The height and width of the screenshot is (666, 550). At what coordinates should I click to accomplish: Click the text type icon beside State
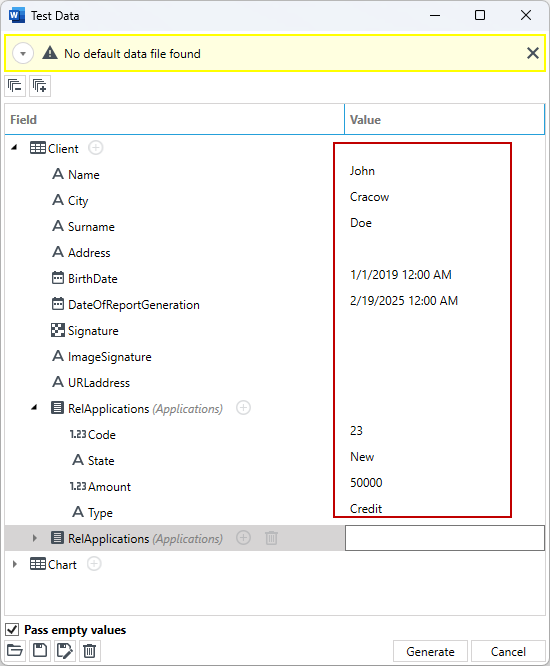coord(78,460)
